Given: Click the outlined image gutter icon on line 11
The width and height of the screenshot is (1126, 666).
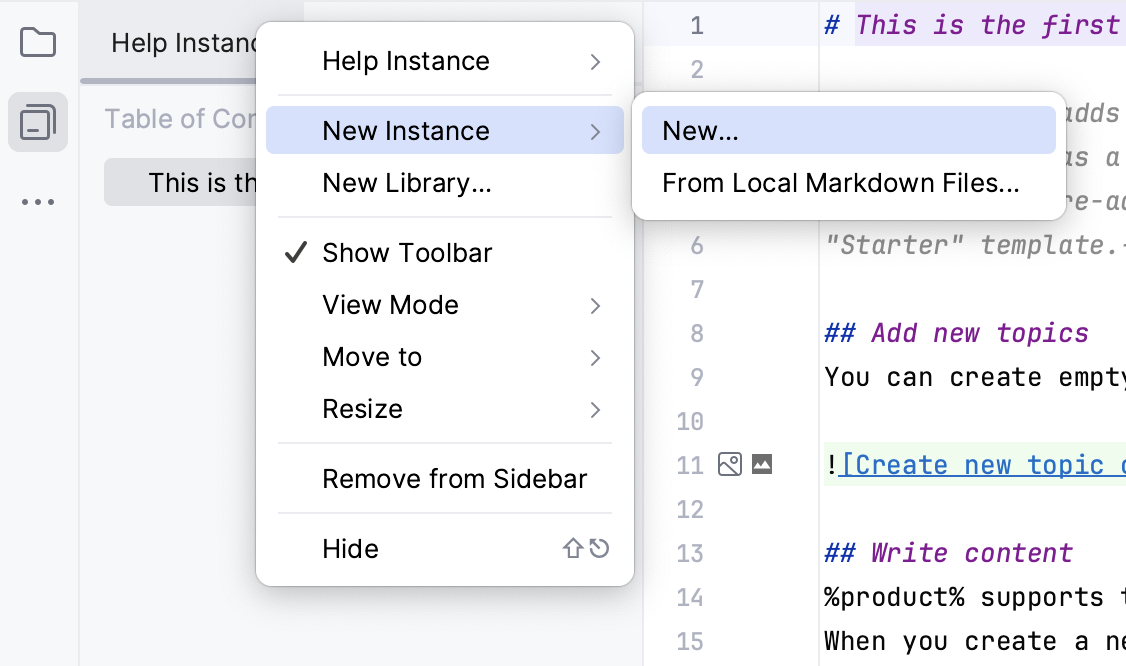Looking at the screenshot, I should [730, 465].
